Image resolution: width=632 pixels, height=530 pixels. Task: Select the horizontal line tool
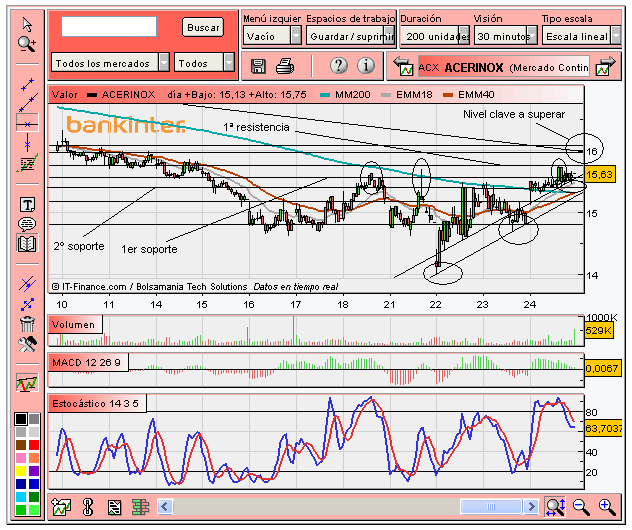click(x=27, y=124)
